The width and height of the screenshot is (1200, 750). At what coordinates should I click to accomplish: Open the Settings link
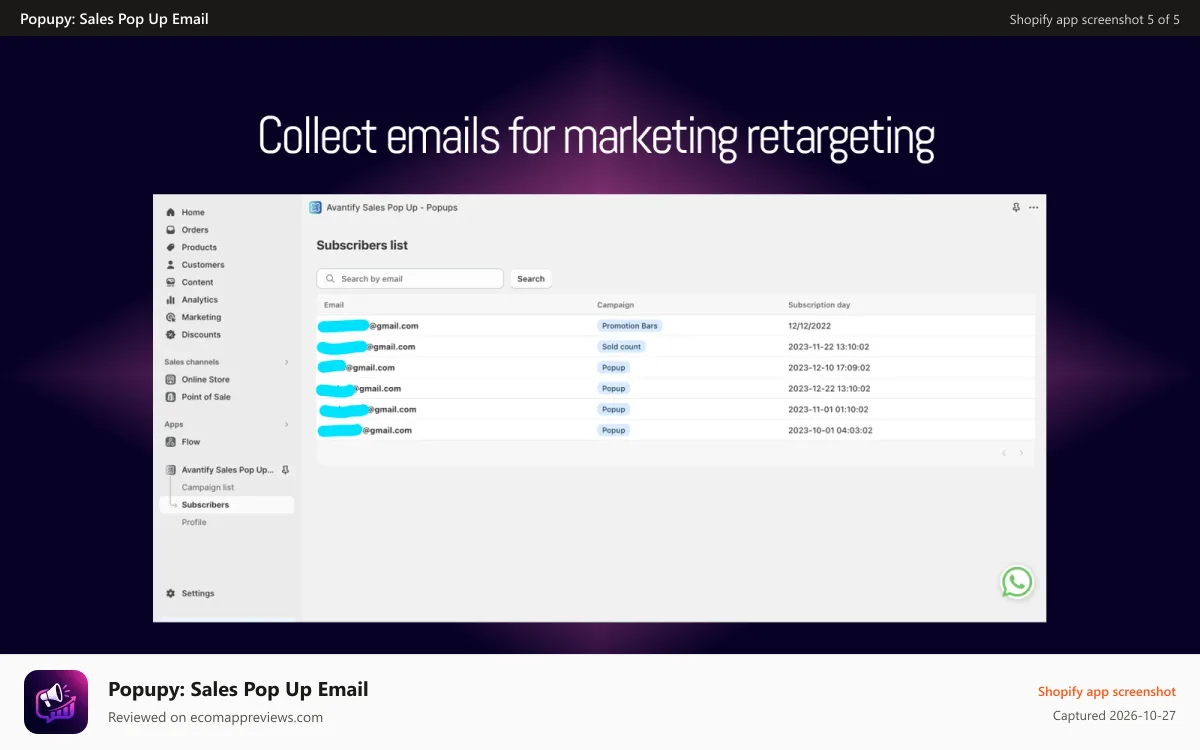tap(198, 594)
